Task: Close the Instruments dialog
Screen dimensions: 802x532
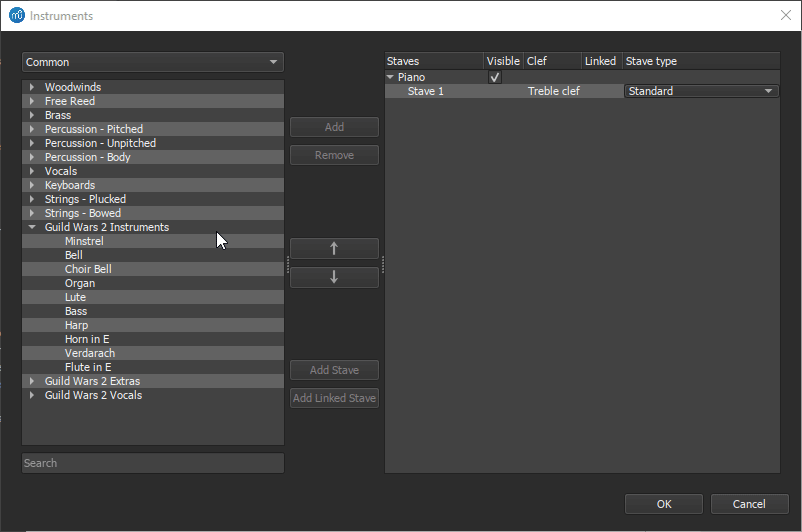Action: 786,15
